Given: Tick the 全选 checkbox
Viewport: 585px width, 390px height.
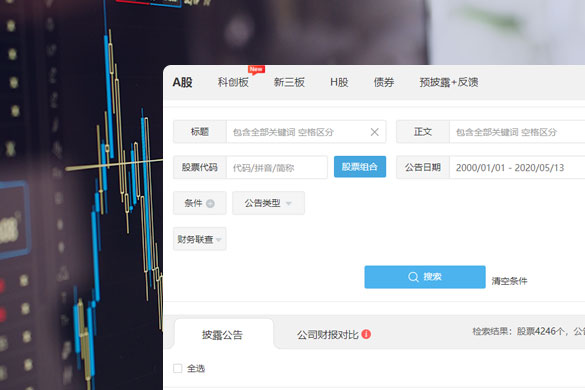Looking at the screenshot, I should (178, 369).
